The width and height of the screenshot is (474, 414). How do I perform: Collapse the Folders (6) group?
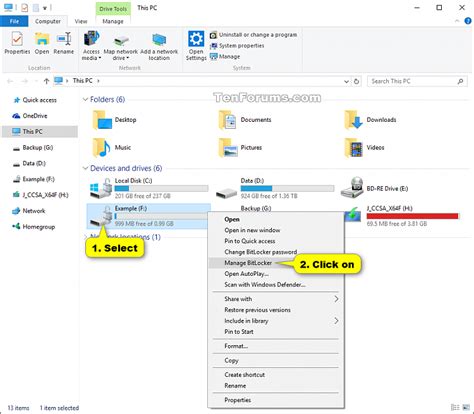pos(85,99)
